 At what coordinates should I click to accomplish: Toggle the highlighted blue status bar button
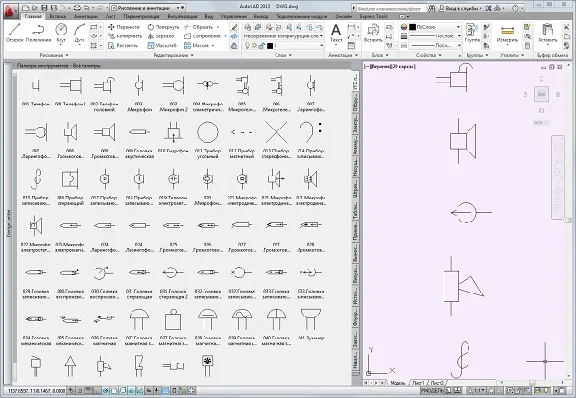[166, 390]
